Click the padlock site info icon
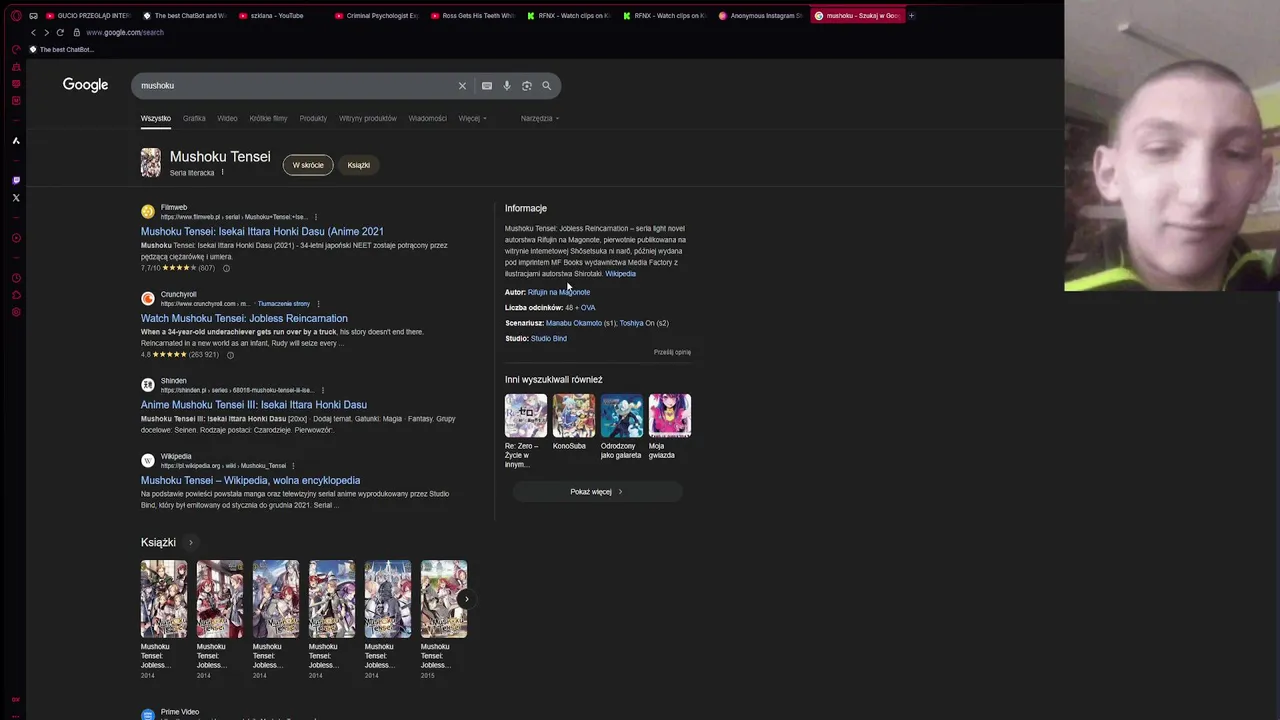 [x=76, y=32]
